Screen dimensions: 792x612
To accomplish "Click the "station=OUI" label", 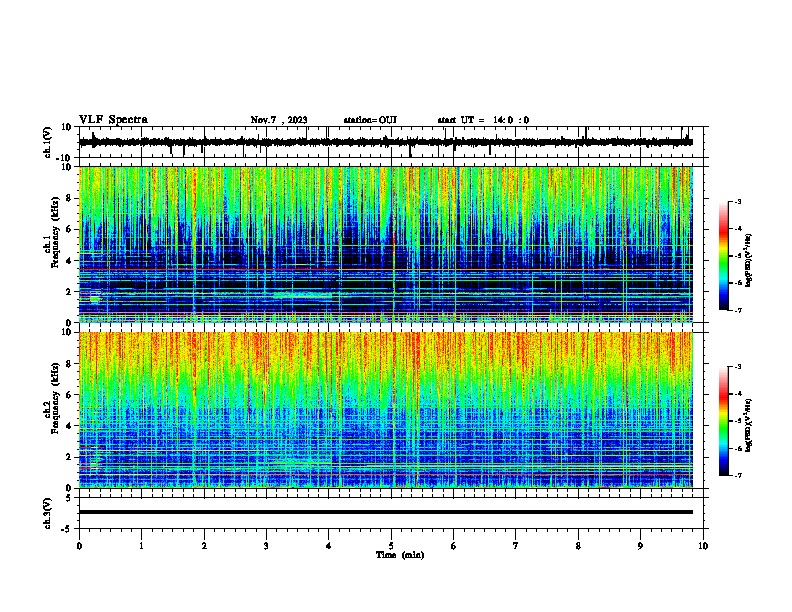I will pos(370,120).
